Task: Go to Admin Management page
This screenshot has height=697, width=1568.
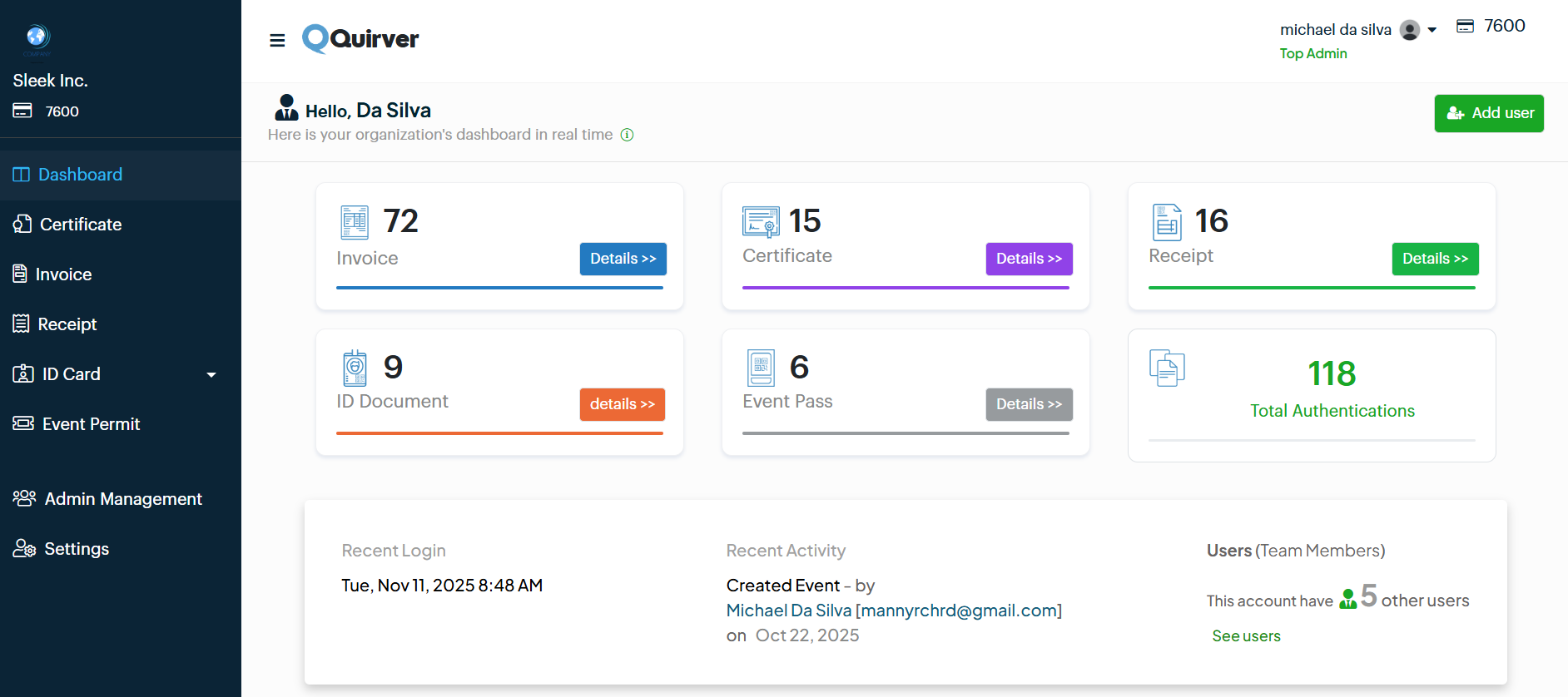Action: [x=122, y=499]
